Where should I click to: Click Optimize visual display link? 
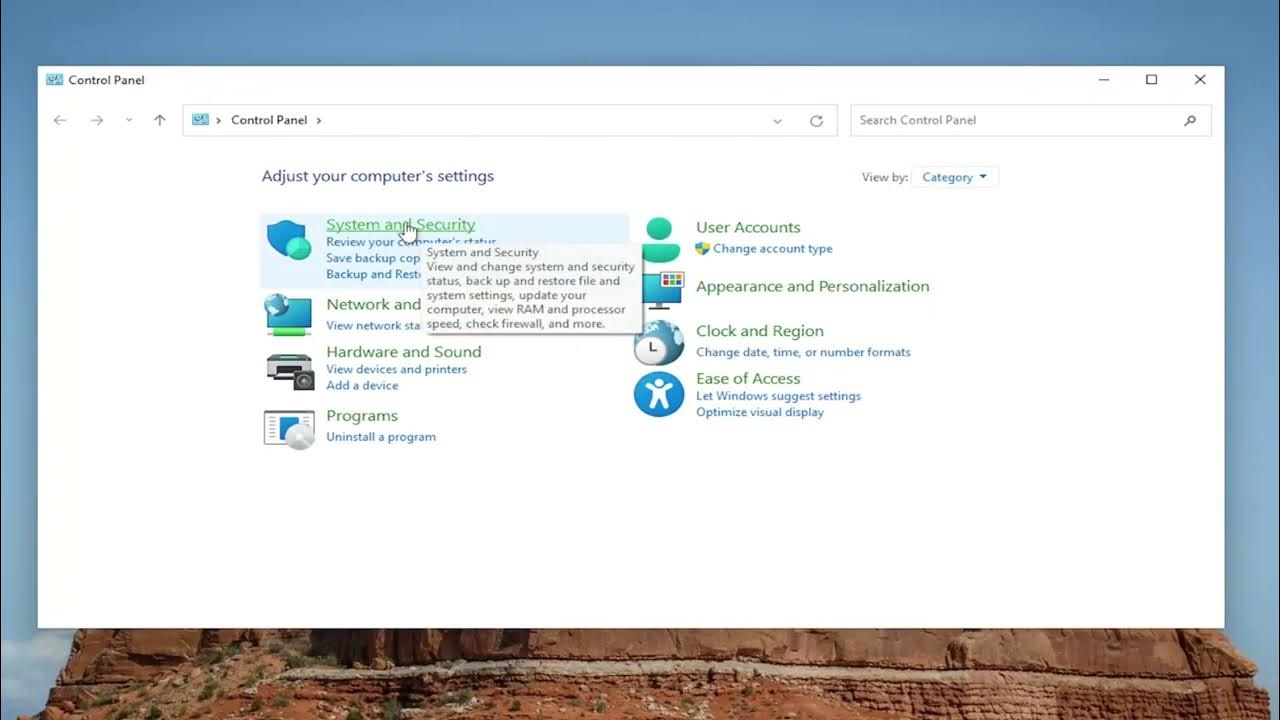tap(760, 412)
